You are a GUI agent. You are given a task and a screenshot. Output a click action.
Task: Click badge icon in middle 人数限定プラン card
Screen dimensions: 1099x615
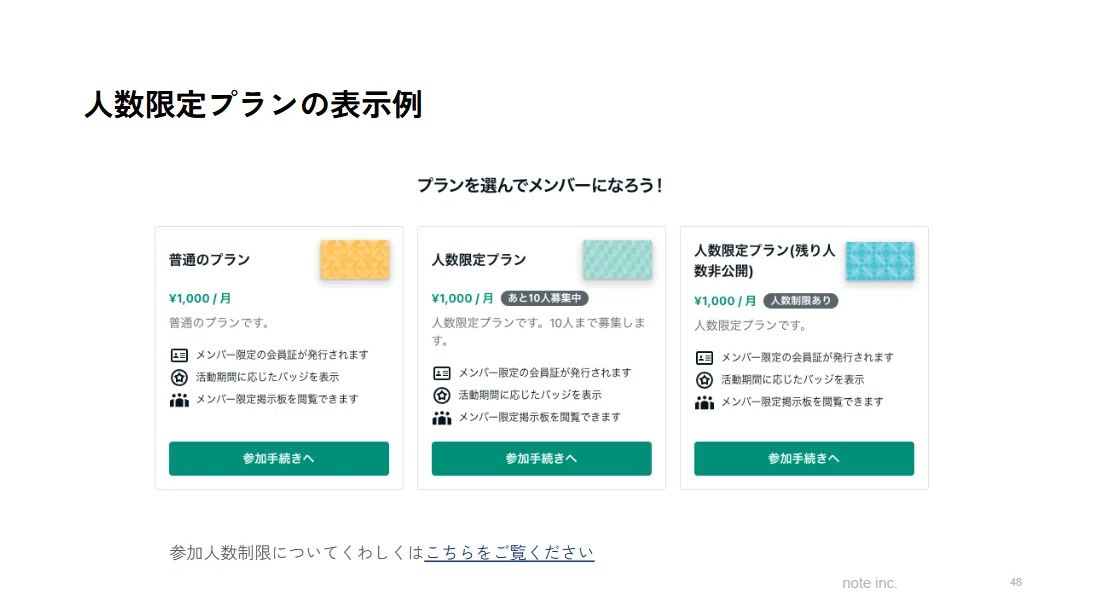click(442, 396)
